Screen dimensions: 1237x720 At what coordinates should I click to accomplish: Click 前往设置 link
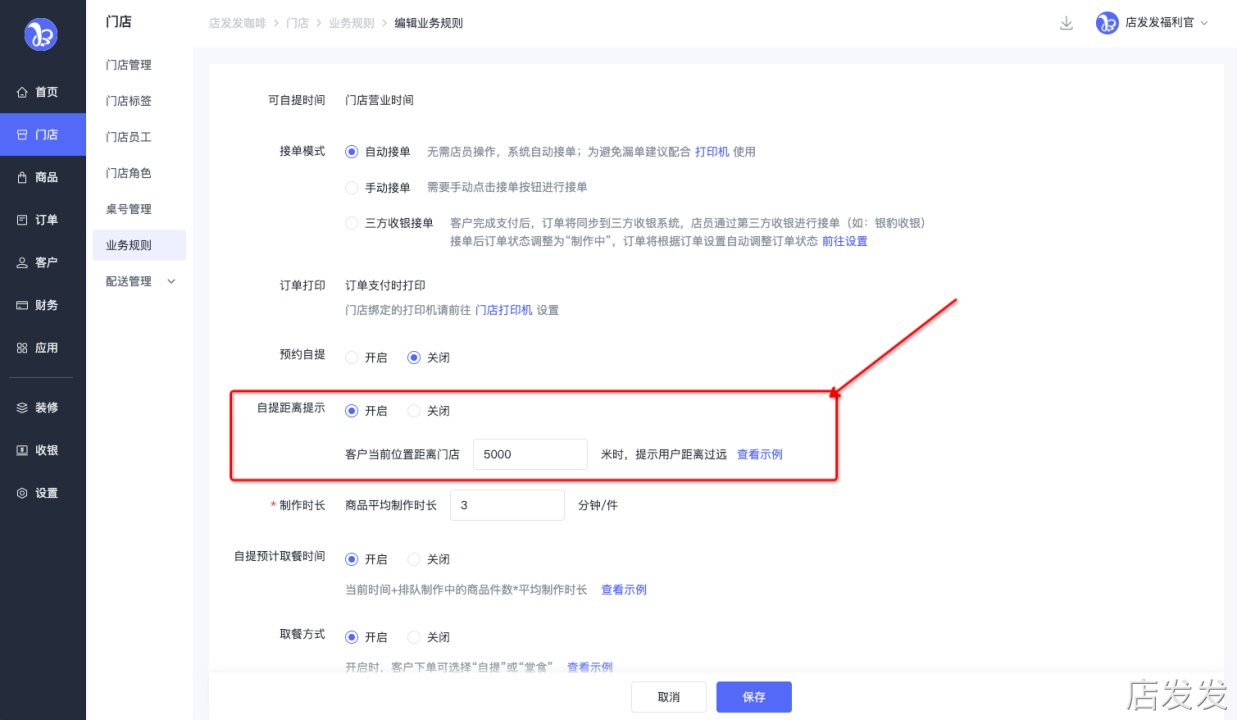coord(845,241)
